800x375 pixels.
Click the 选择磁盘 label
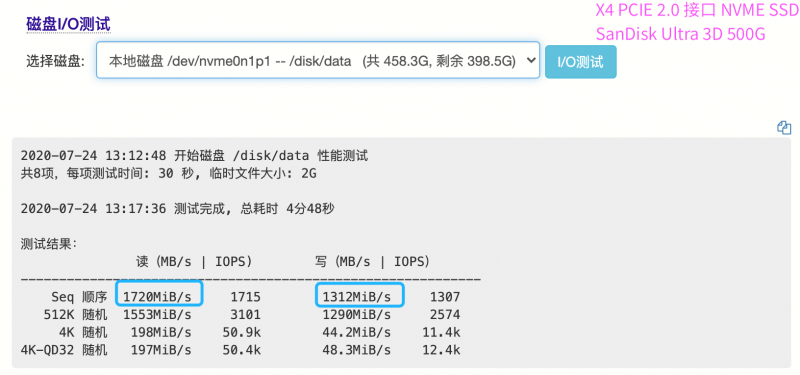pyautogui.click(x=56, y=62)
